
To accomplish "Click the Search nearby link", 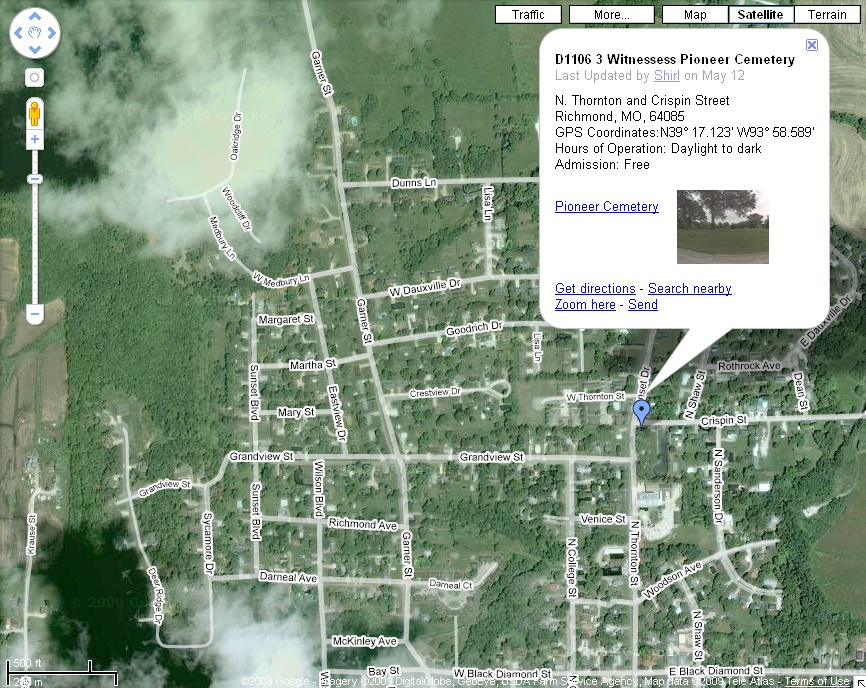I will coord(689,289).
